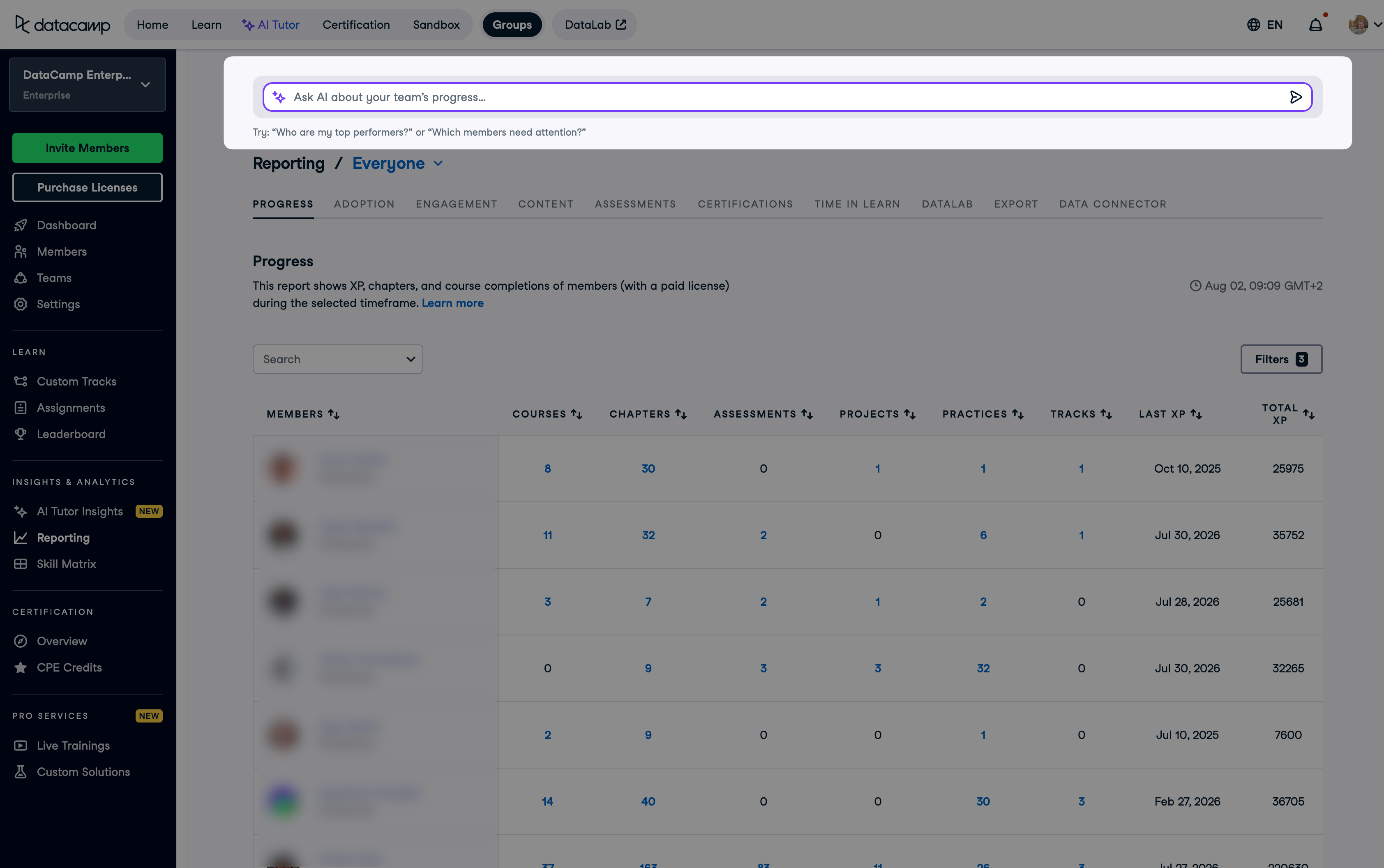This screenshot has height=868, width=1384.
Task: Select Groups in top navigation
Action: pyautogui.click(x=512, y=25)
